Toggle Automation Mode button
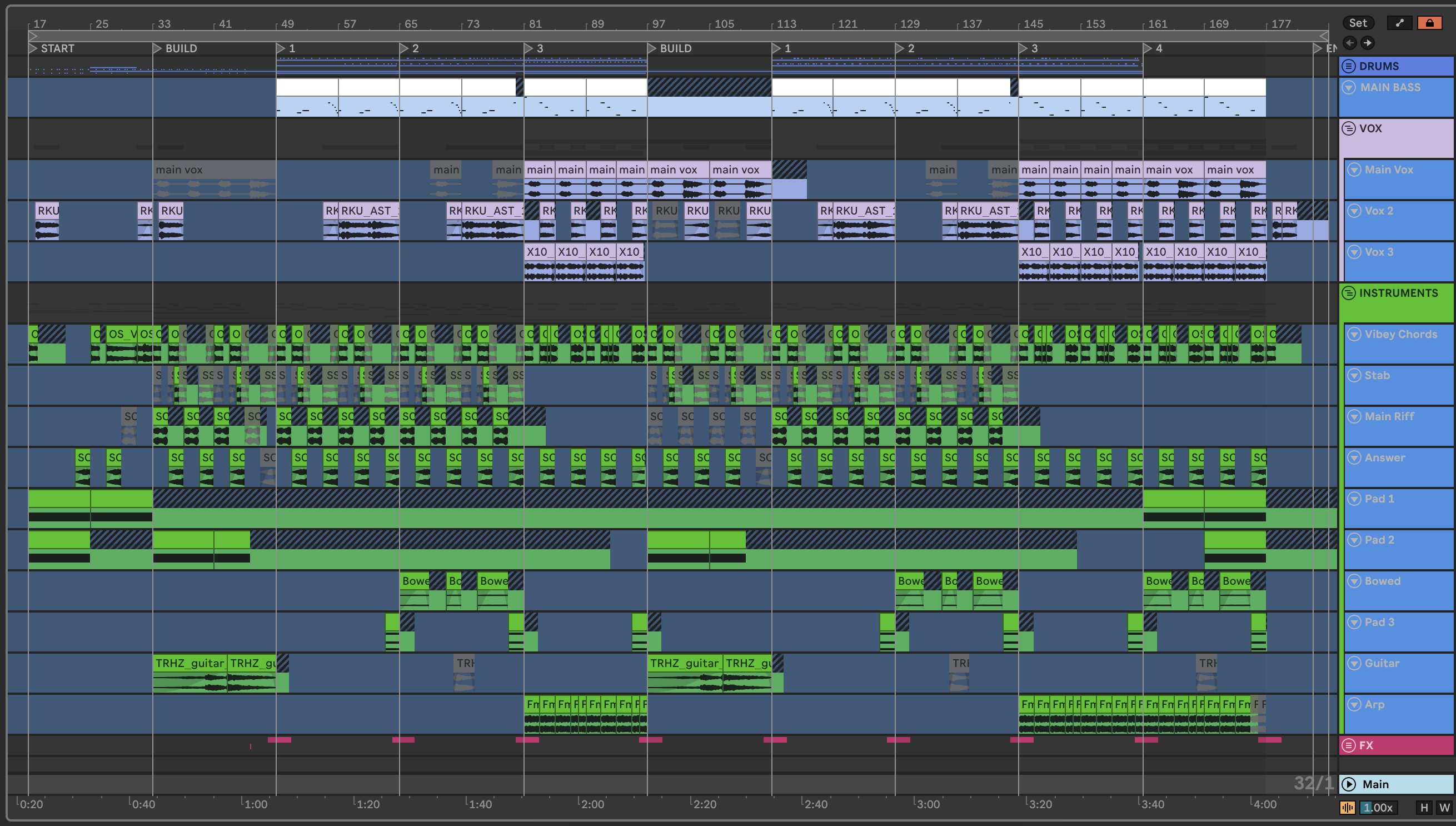 tap(1399, 23)
